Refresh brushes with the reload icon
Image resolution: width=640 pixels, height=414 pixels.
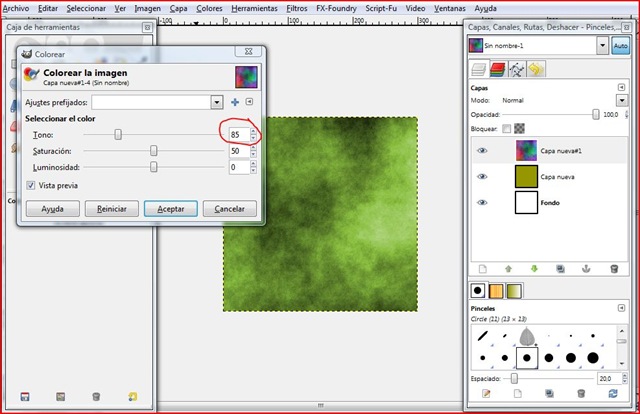(612, 394)
